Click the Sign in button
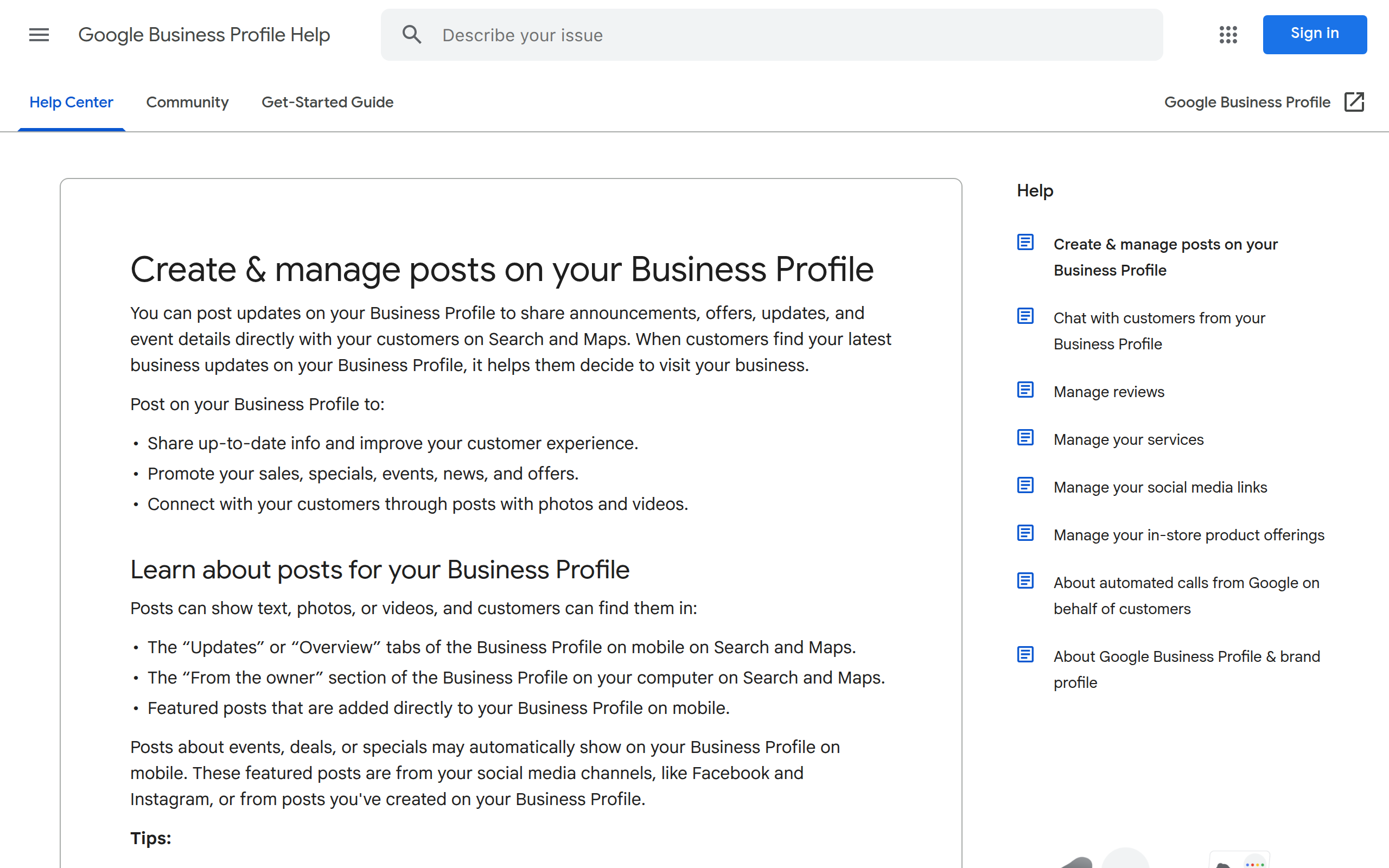Viewport: 1389px width, 868px height. click(x=1314, y=33)
